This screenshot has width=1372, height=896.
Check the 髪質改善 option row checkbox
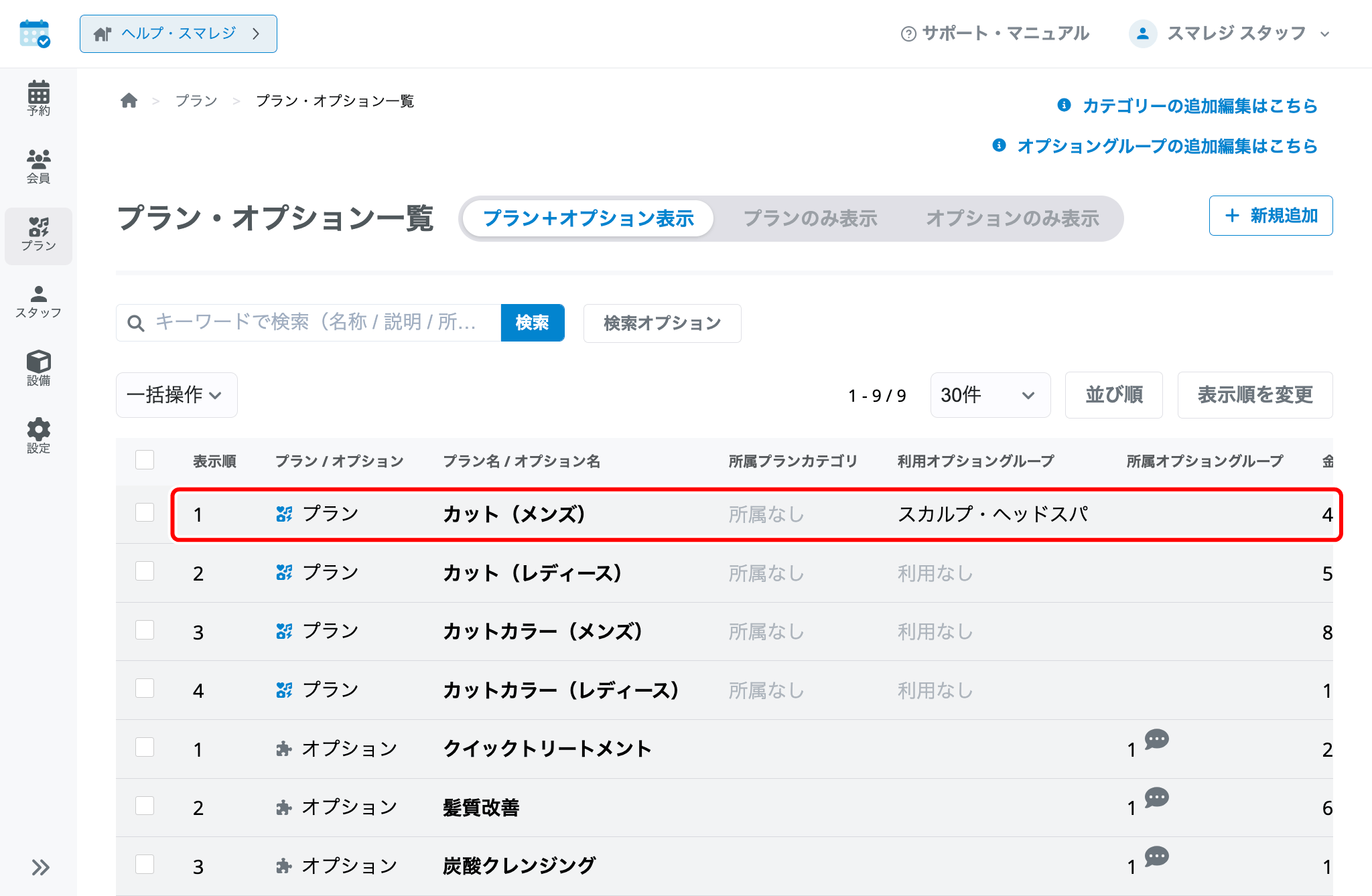click(145, 806)
